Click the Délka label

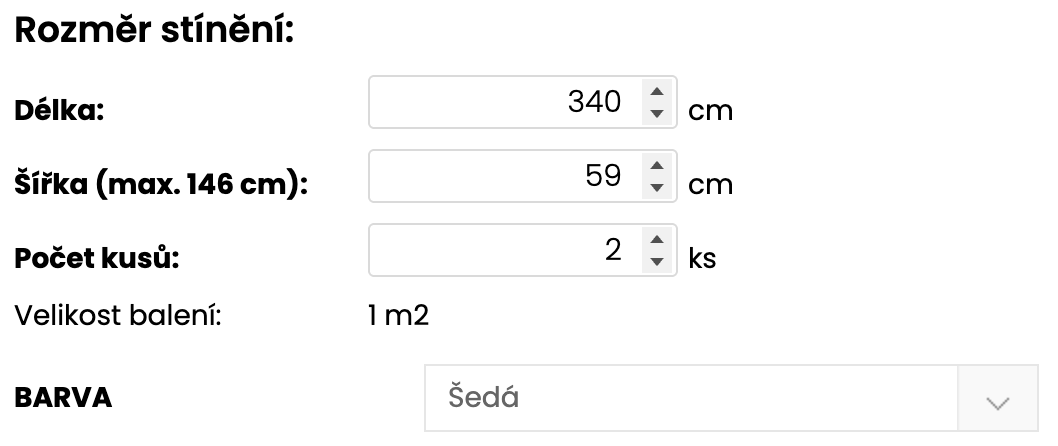pyautogui.click(x=60, y=110)
